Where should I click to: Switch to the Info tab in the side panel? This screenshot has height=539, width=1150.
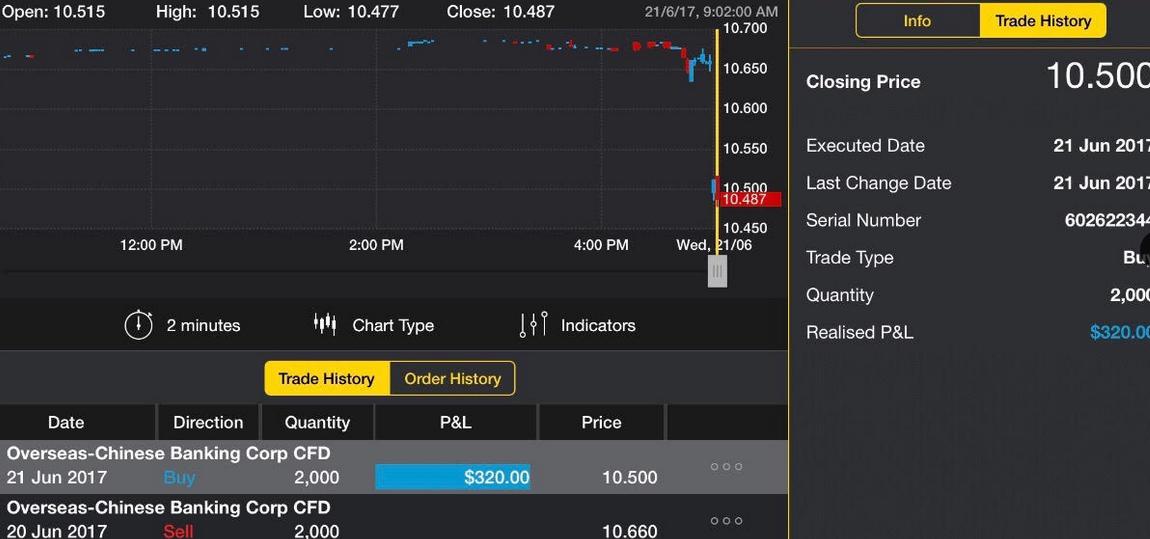(918, 21)
